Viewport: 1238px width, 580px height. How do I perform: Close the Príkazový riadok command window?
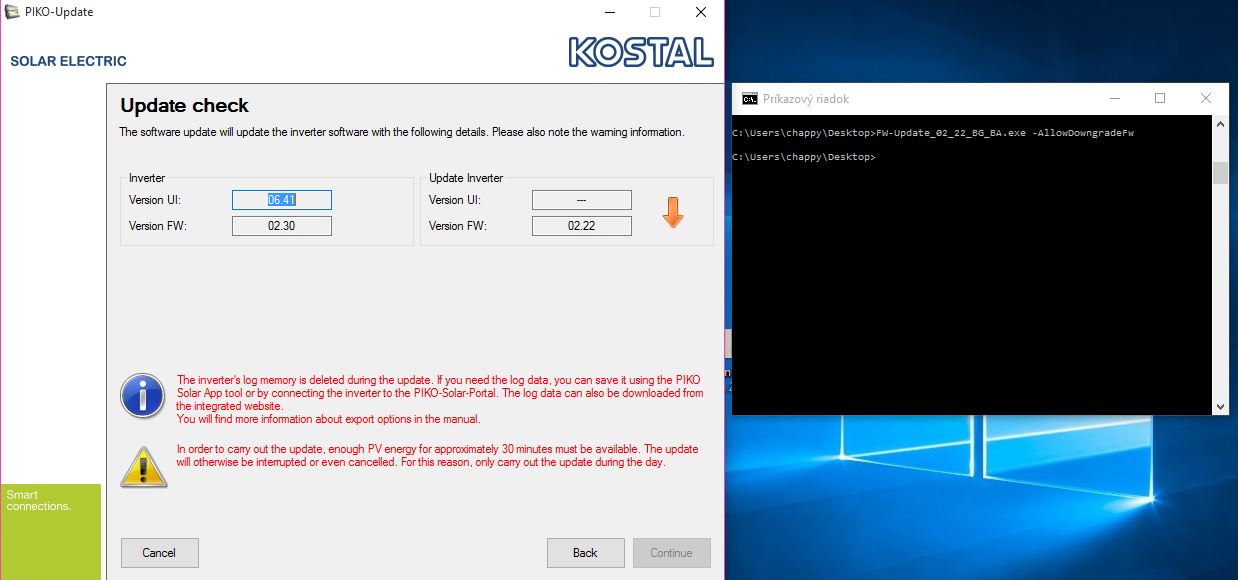(x=1206, y=98)
